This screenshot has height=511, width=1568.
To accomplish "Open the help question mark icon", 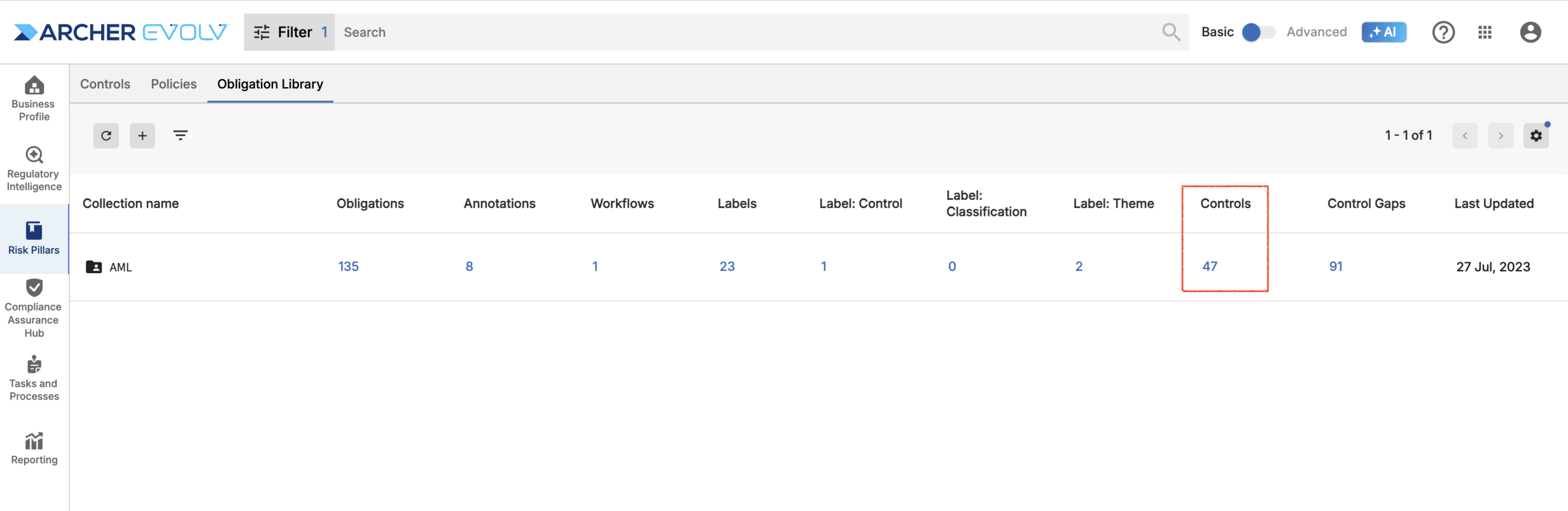I will click(x=1443, y=32).
